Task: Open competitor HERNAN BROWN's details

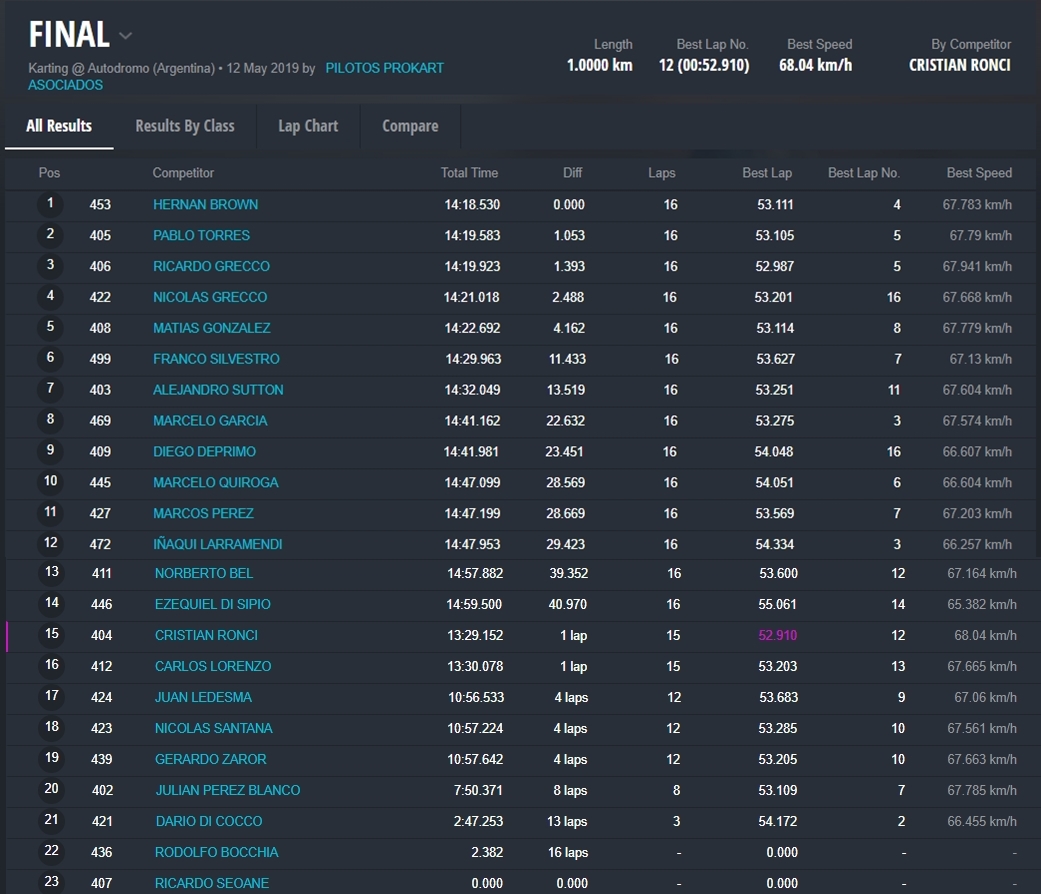Action: pos(205,204)
